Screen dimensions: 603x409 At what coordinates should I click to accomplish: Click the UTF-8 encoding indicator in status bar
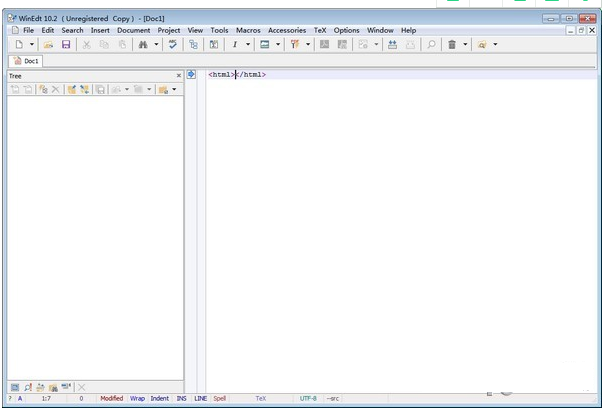308,398
